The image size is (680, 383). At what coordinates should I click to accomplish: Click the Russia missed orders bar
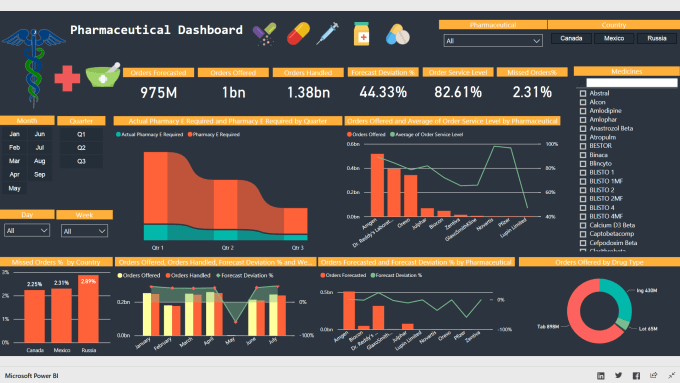[x=88, y=308]
